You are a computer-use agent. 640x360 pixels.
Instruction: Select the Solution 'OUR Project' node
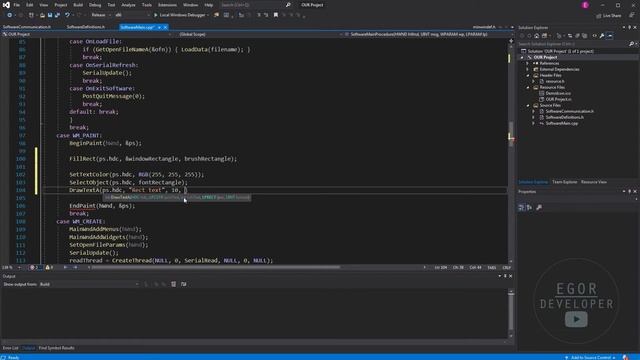click(560, 51)
